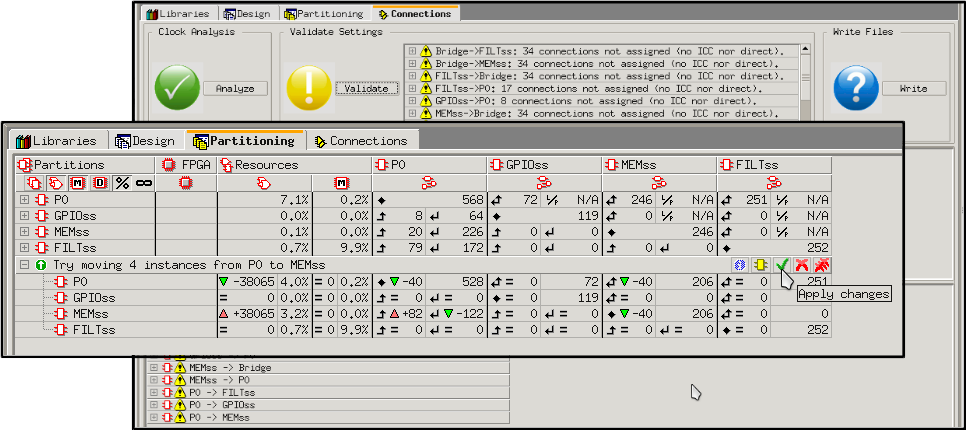Screen dimensions: 966x430
Task: Click the 568 value in P0 column
Action: pyautogui.click(x=473, y=200)
